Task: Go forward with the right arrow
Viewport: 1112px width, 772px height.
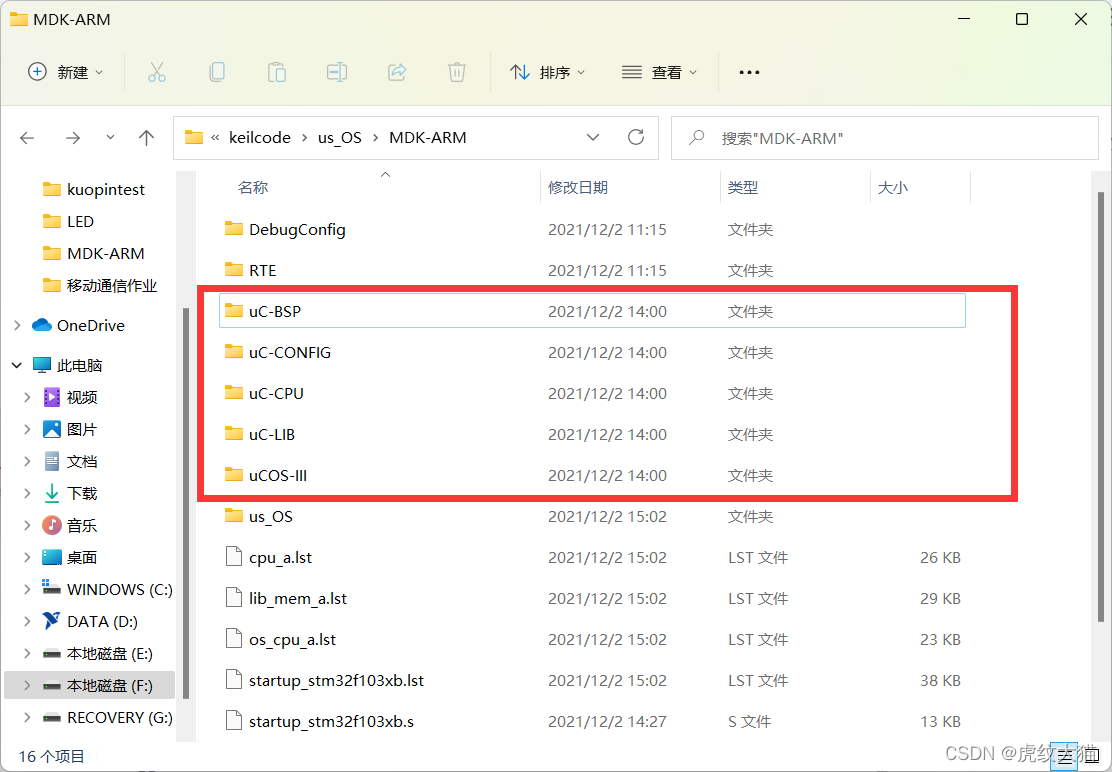Action: tap(72, 138)
